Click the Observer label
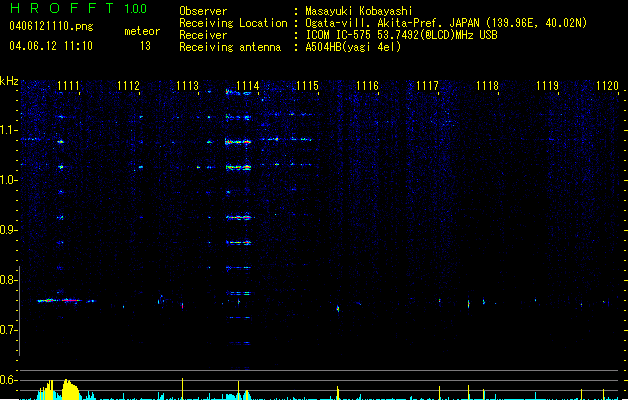 tap(203, 11)
